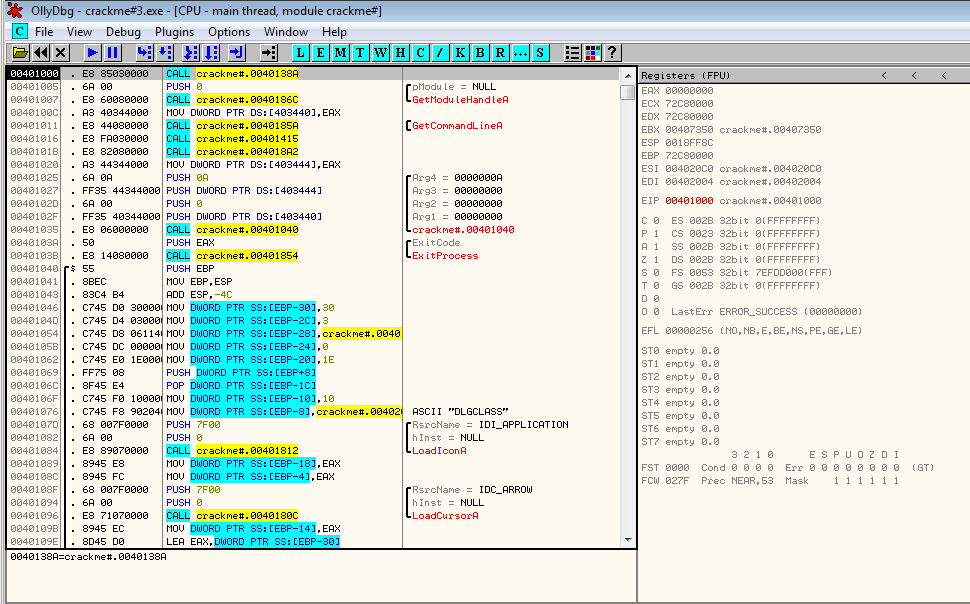The width and height of the screenshot is (970, 604).
Task: Click the EAX register value
Action: 689,90
